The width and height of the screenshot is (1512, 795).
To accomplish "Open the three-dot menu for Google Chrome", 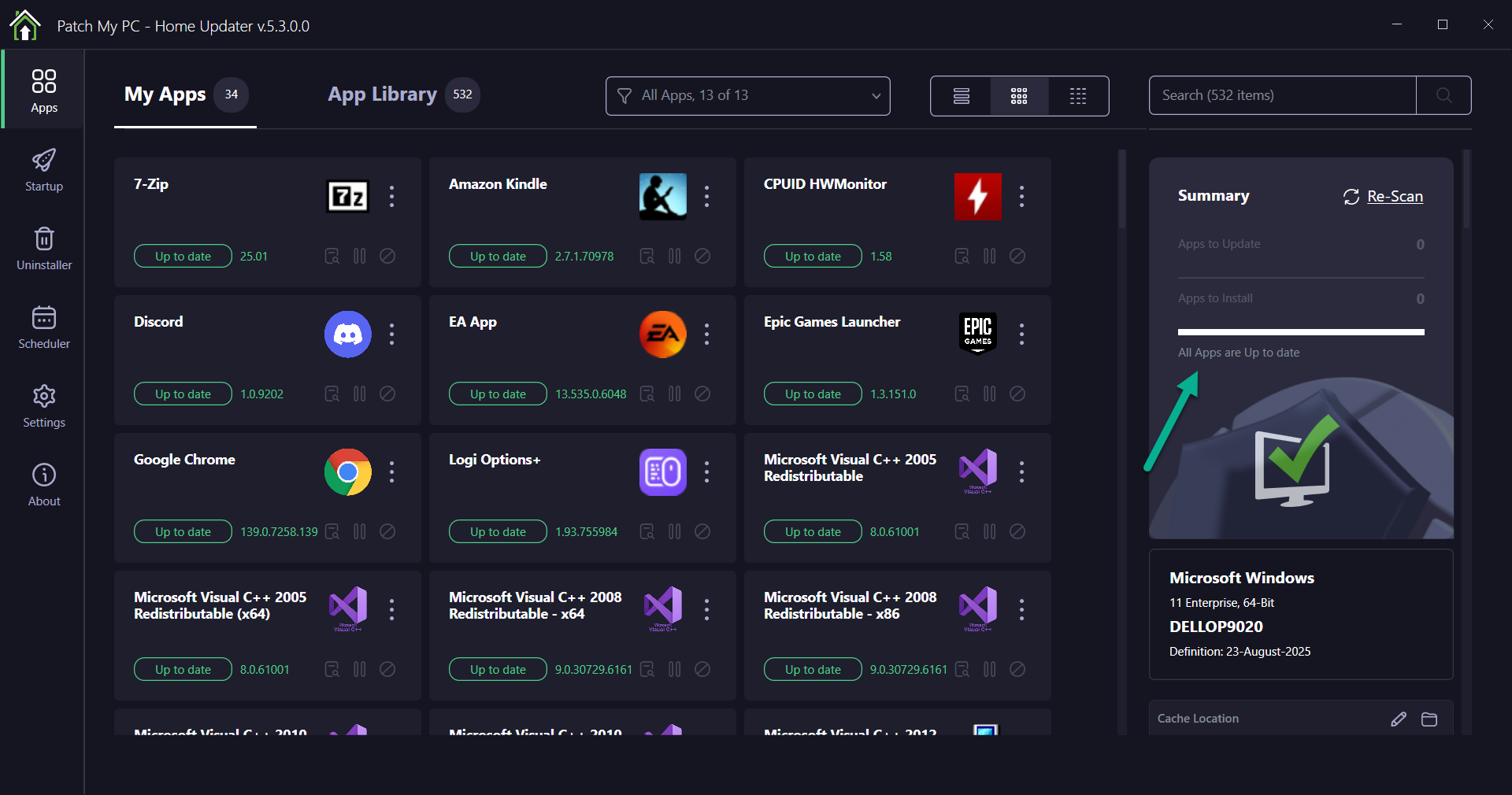I will [391, 472].
